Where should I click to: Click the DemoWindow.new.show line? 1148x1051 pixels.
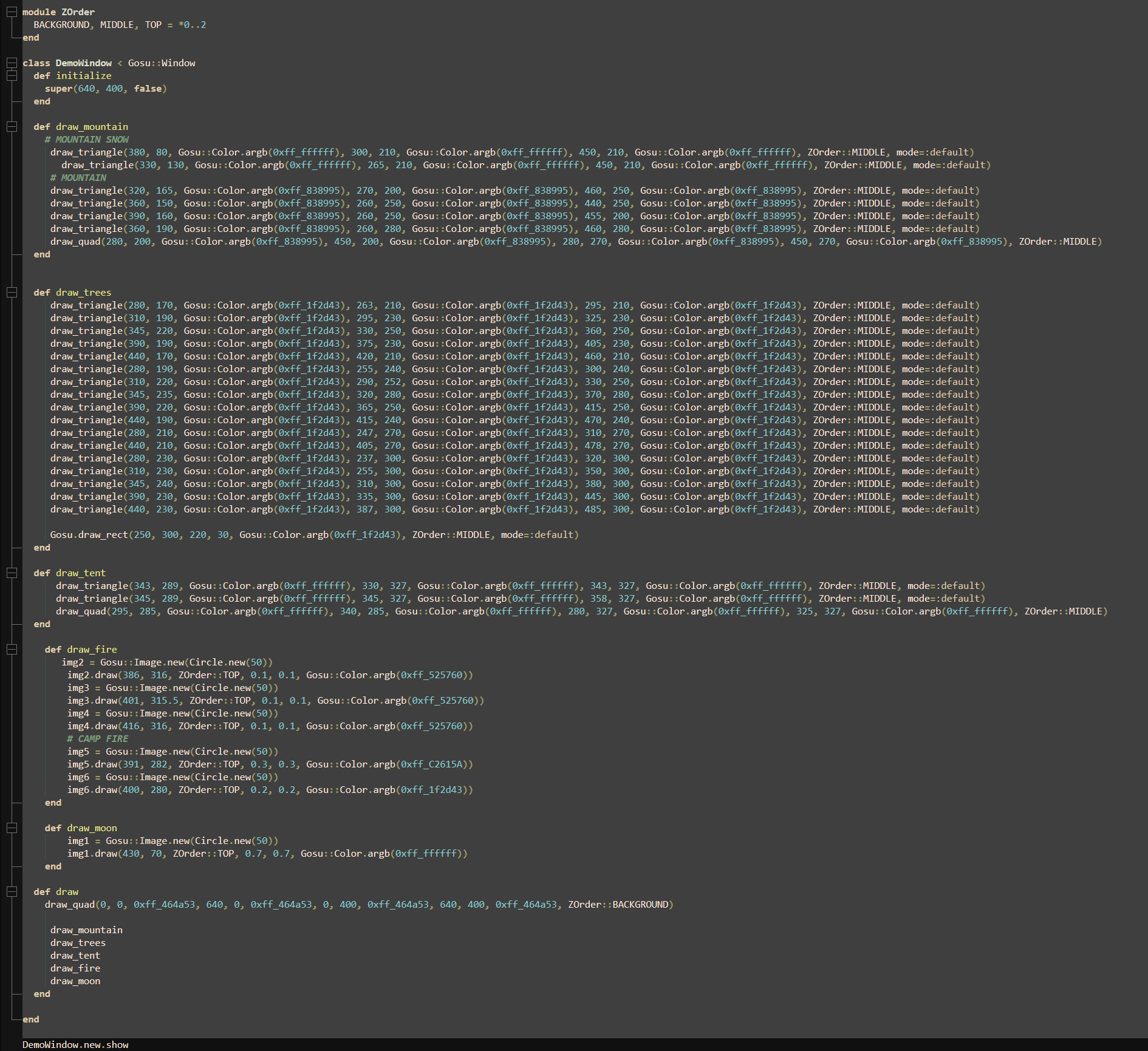[x=75, y=1044]
